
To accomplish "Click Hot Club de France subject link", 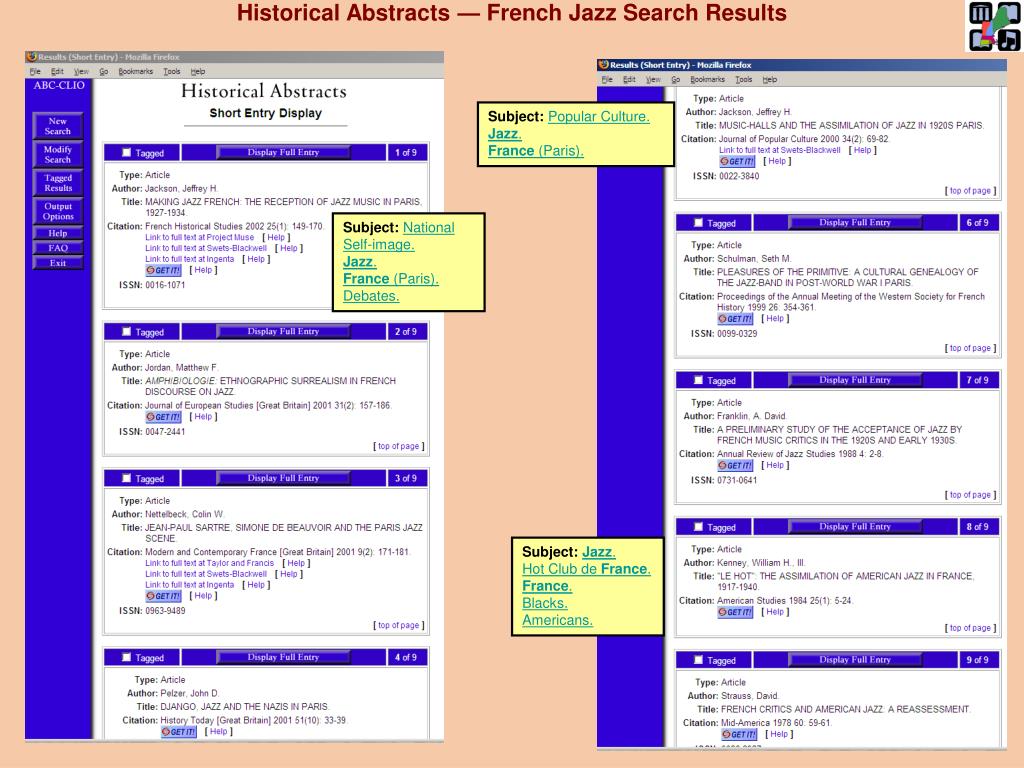I will tap(586, 569).
